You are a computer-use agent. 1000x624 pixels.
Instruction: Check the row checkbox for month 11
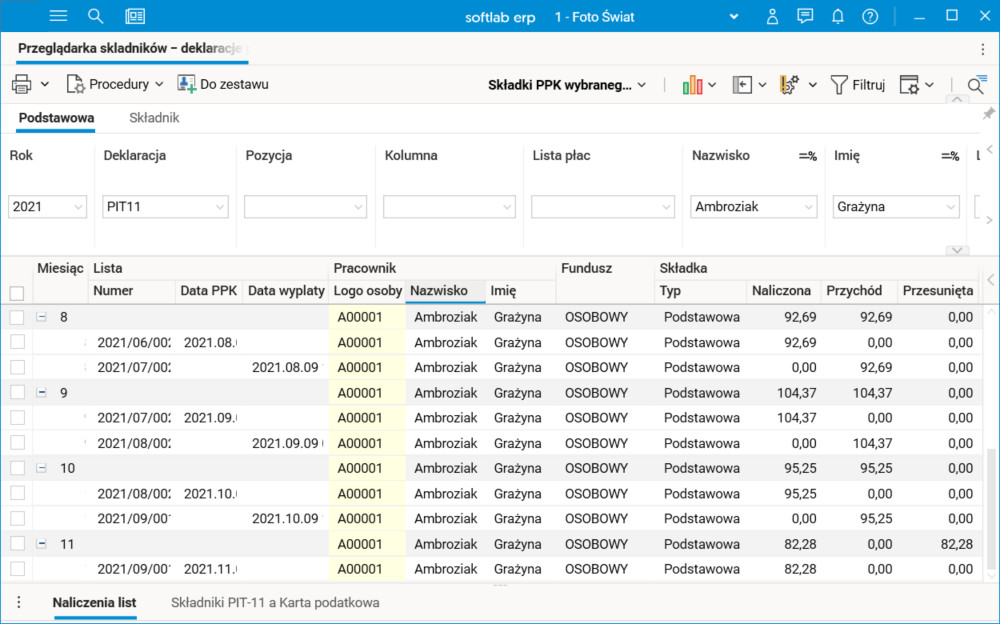(17, 544)
